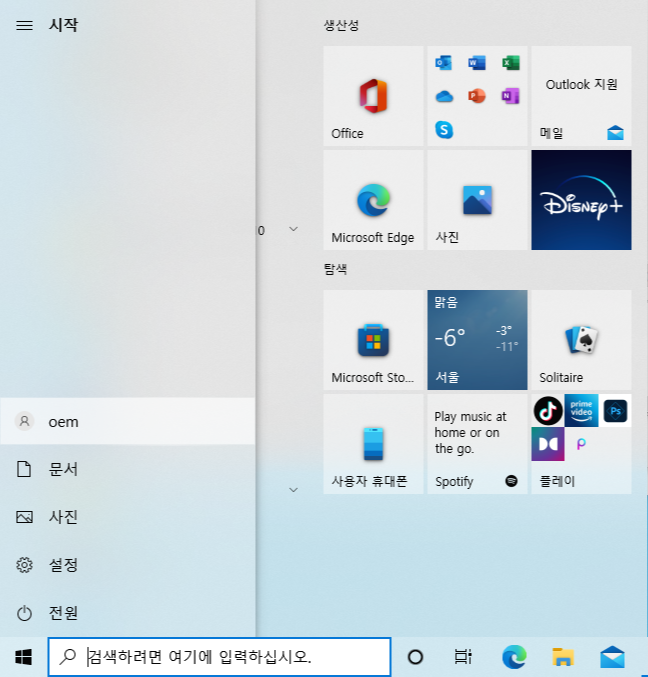Open File Explorer from the taskbar
The height and width of the screenshot is (677, 648).
click(x=563, y=657)
